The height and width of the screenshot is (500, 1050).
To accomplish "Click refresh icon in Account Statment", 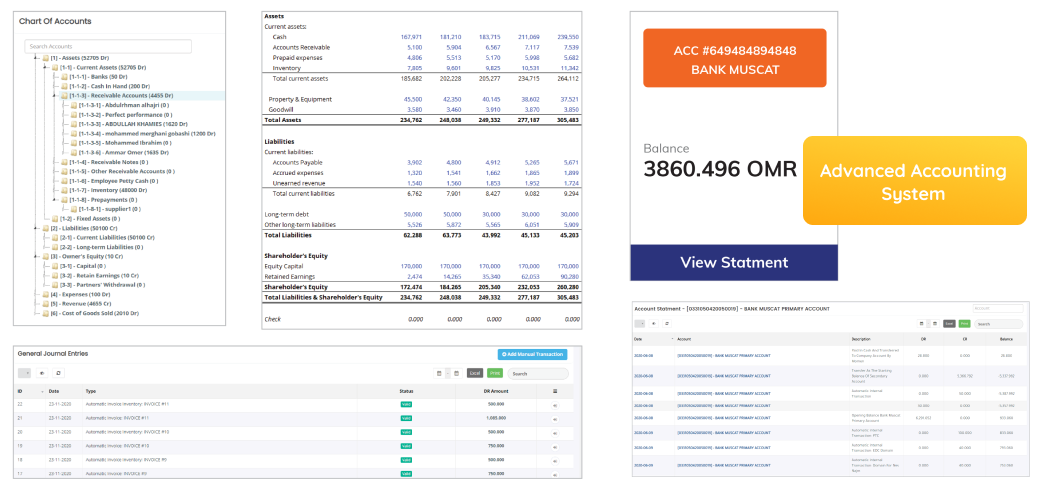I will pyautogui.click(x=667, y=323).
